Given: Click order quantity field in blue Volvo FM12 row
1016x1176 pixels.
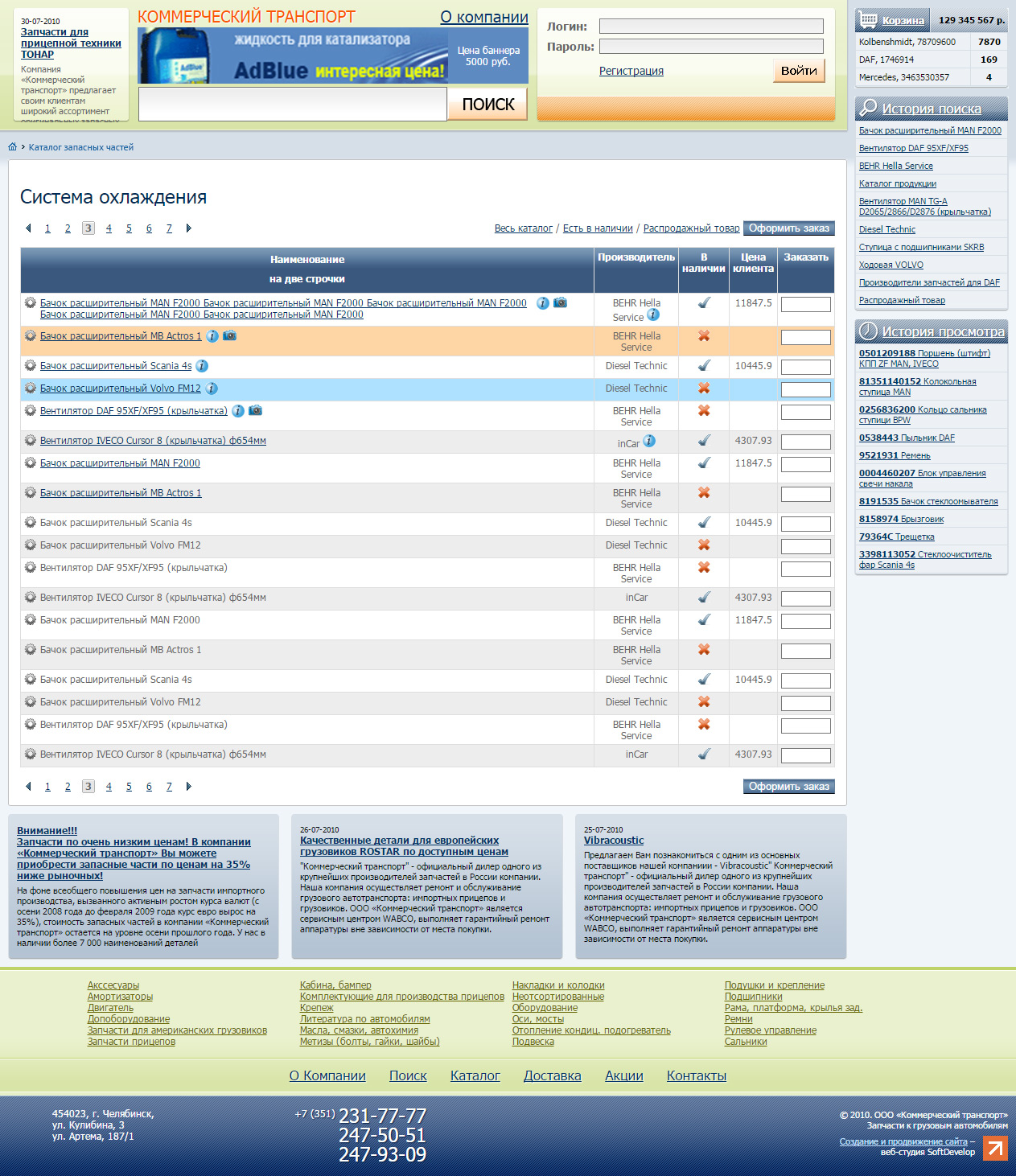Looking at the screenshot, I should point(805,389).
